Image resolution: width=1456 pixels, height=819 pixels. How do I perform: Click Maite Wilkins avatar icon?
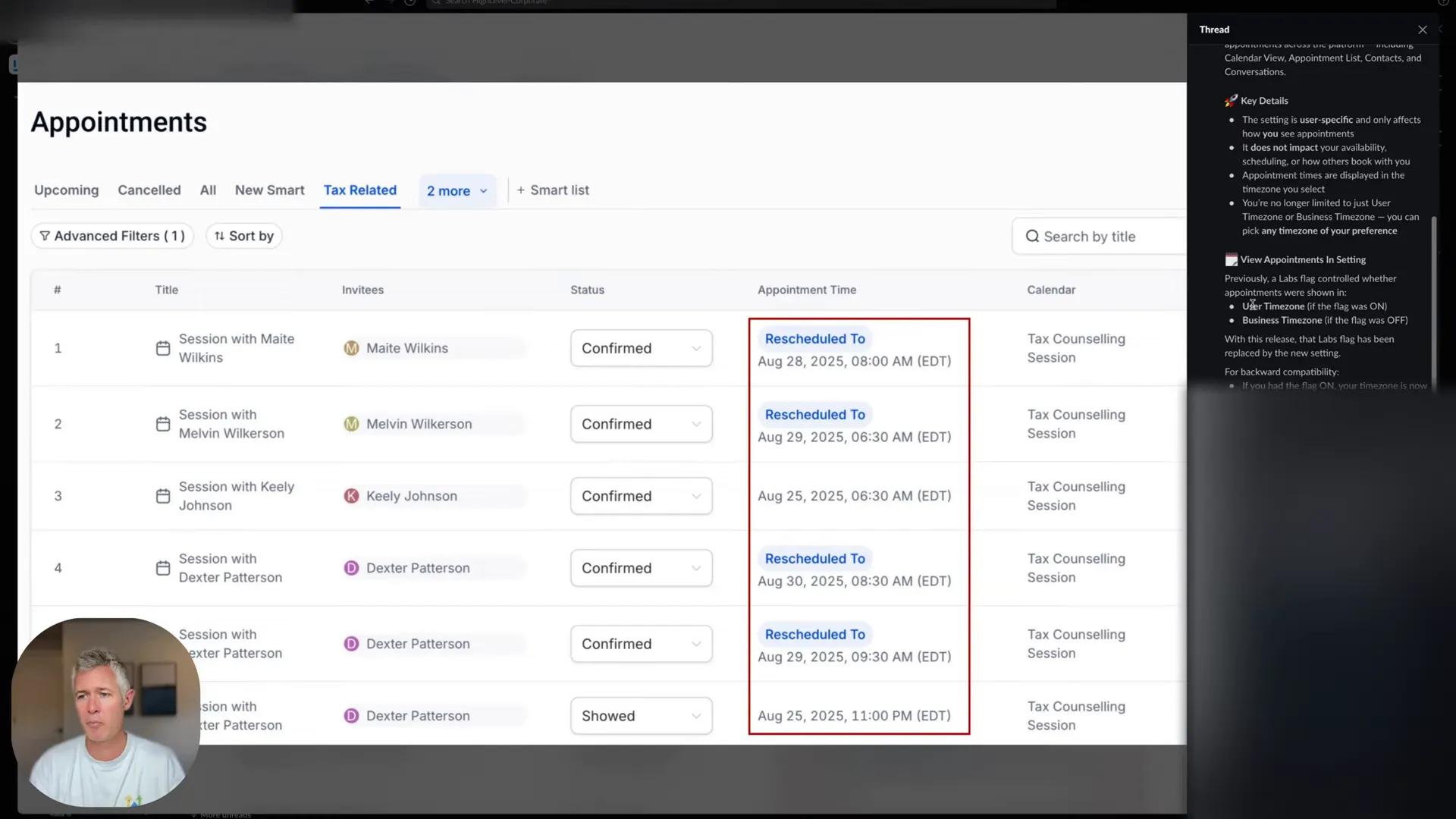click(351, 348)
